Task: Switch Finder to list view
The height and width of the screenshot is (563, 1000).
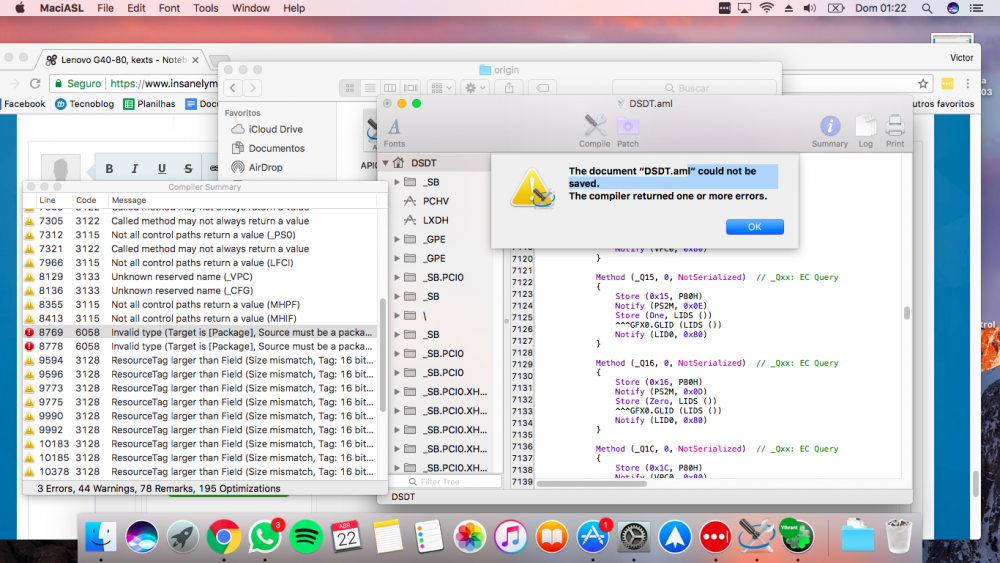Action: tap(370, 88)
